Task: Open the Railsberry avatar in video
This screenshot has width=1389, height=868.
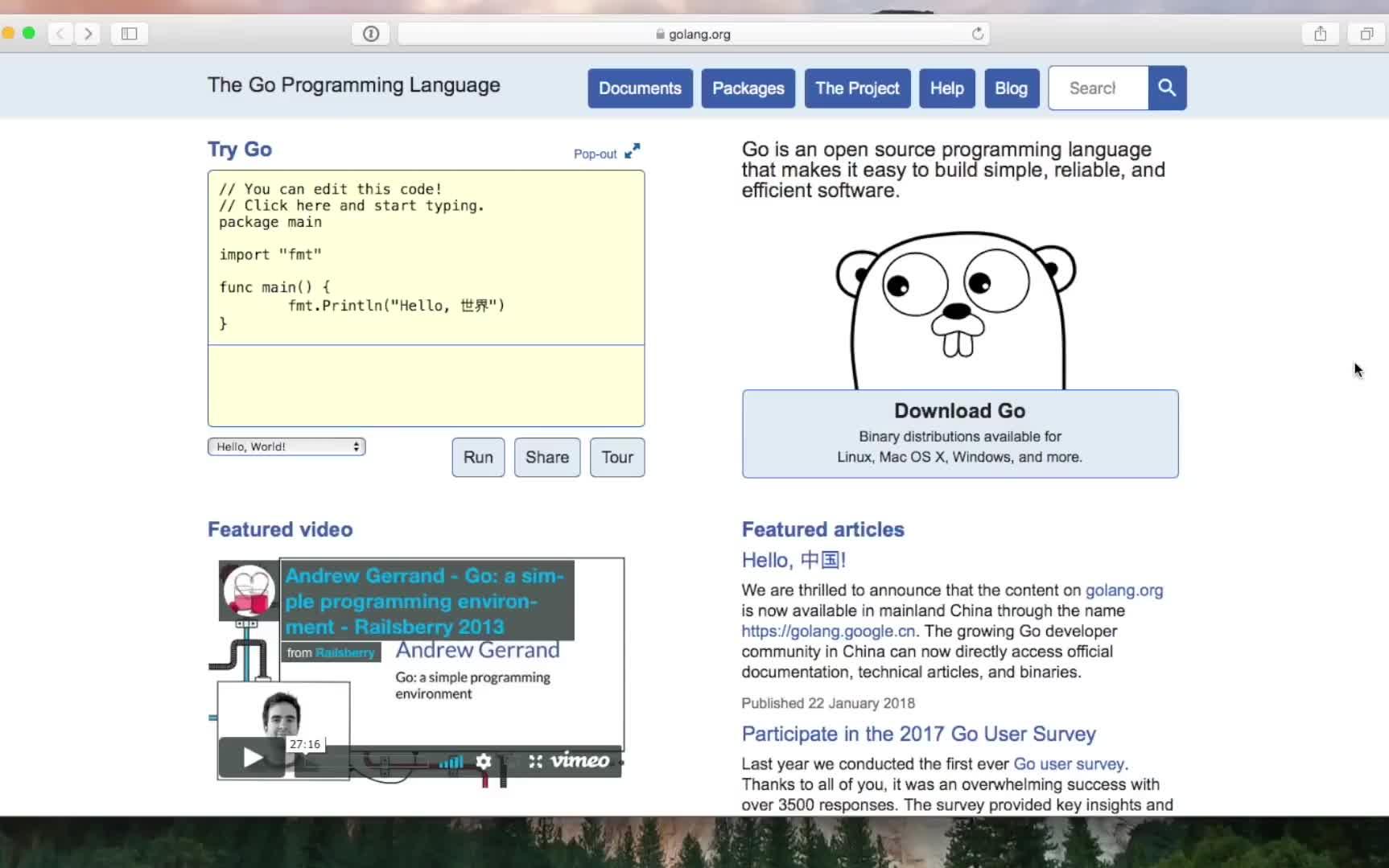Action: [x=249, y=590]
